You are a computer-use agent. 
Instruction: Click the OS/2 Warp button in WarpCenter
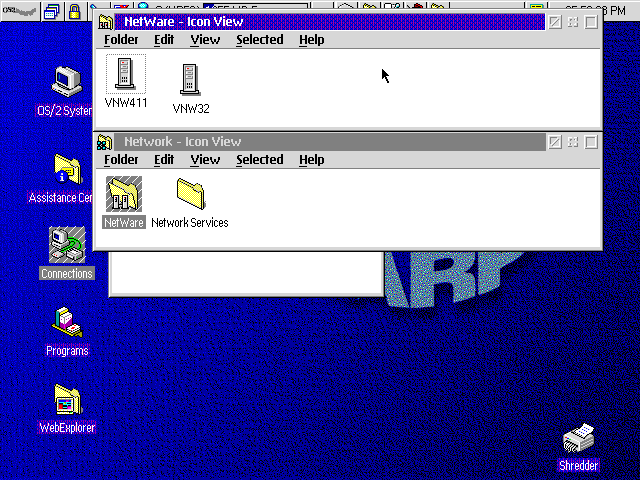20,11
